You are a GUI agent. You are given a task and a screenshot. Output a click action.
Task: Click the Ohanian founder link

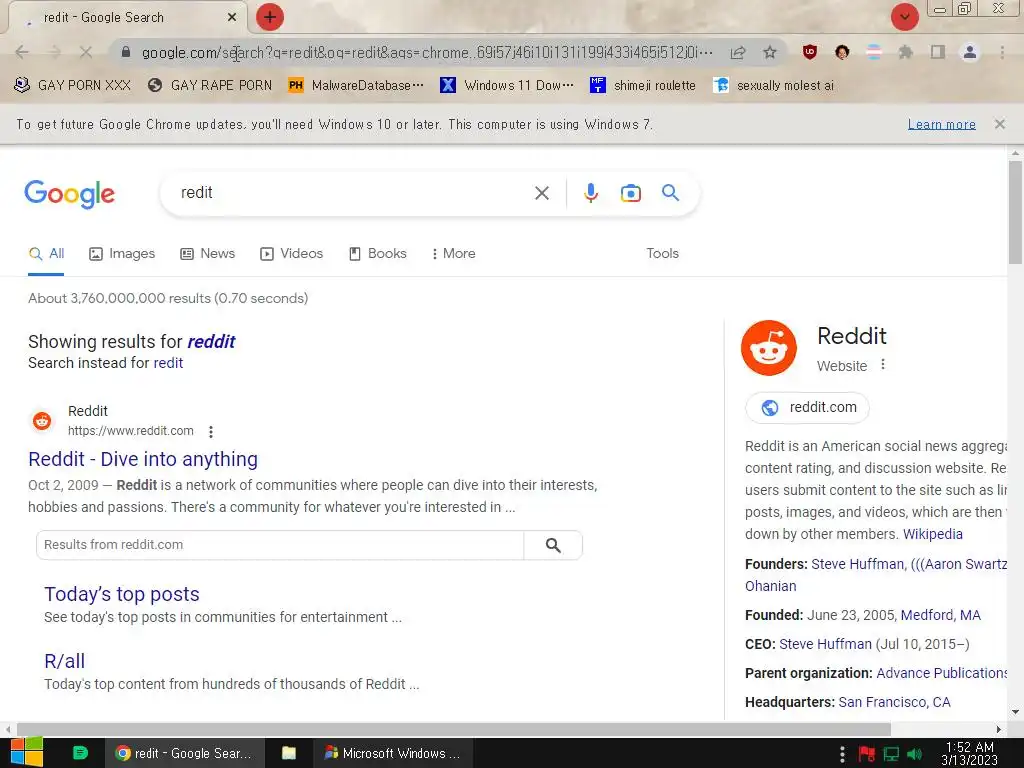point(771,586)
